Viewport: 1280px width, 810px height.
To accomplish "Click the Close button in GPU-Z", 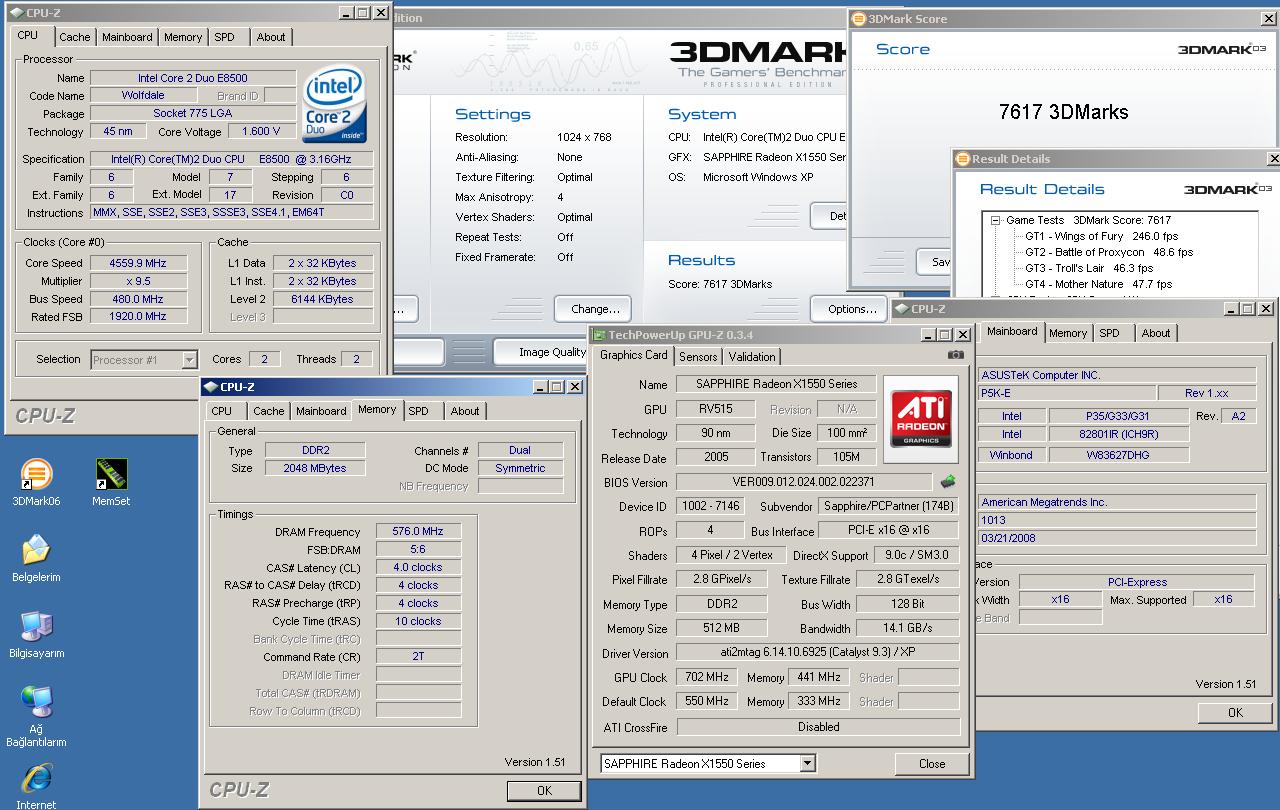I will coord(932,763).
